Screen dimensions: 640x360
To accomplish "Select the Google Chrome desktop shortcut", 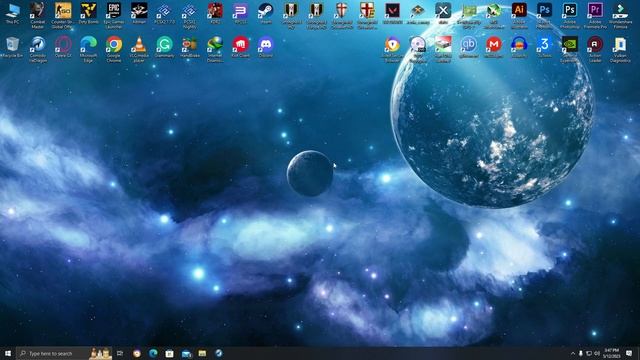I will 114,49.
